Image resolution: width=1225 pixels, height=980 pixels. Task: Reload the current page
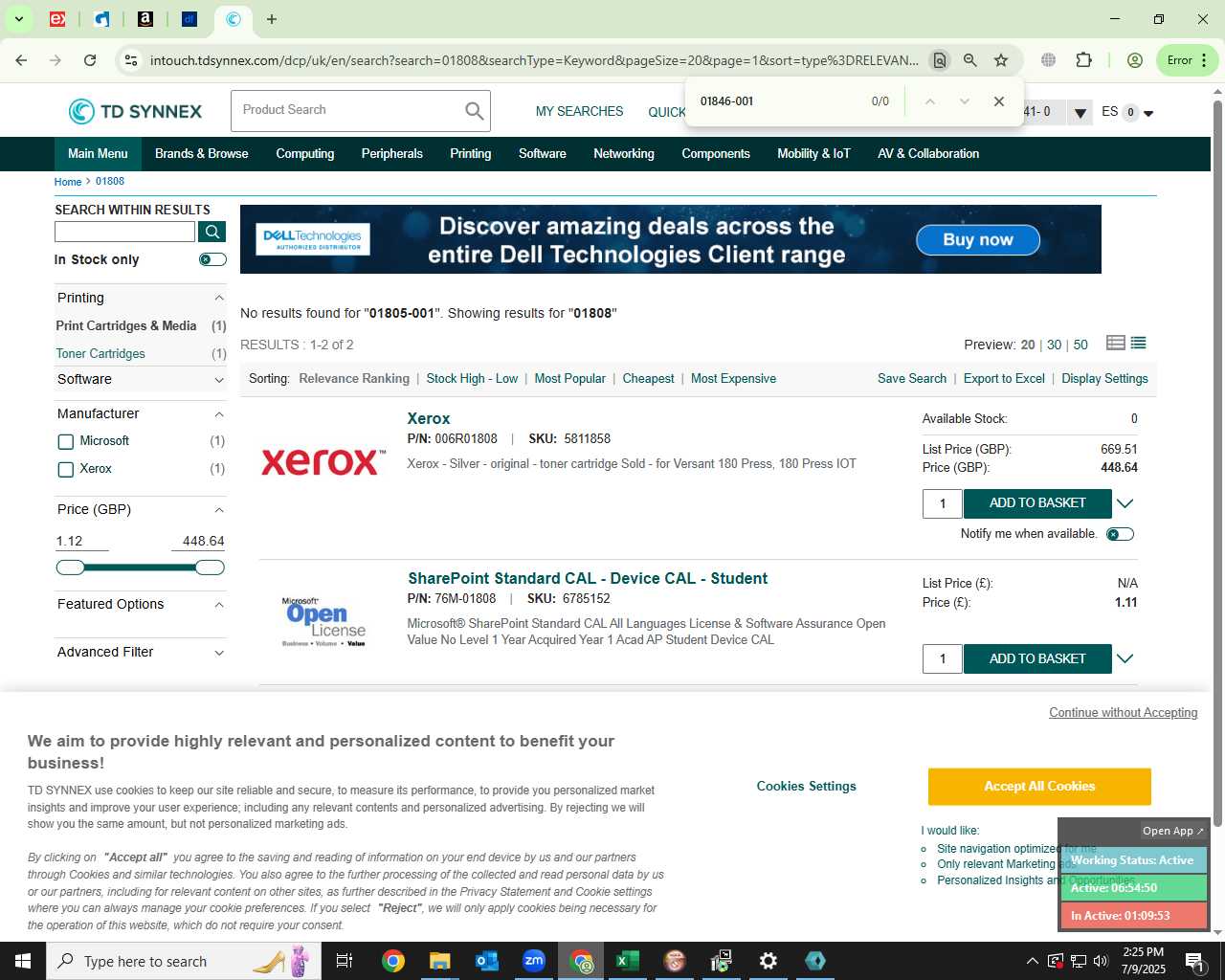[90, 60]
